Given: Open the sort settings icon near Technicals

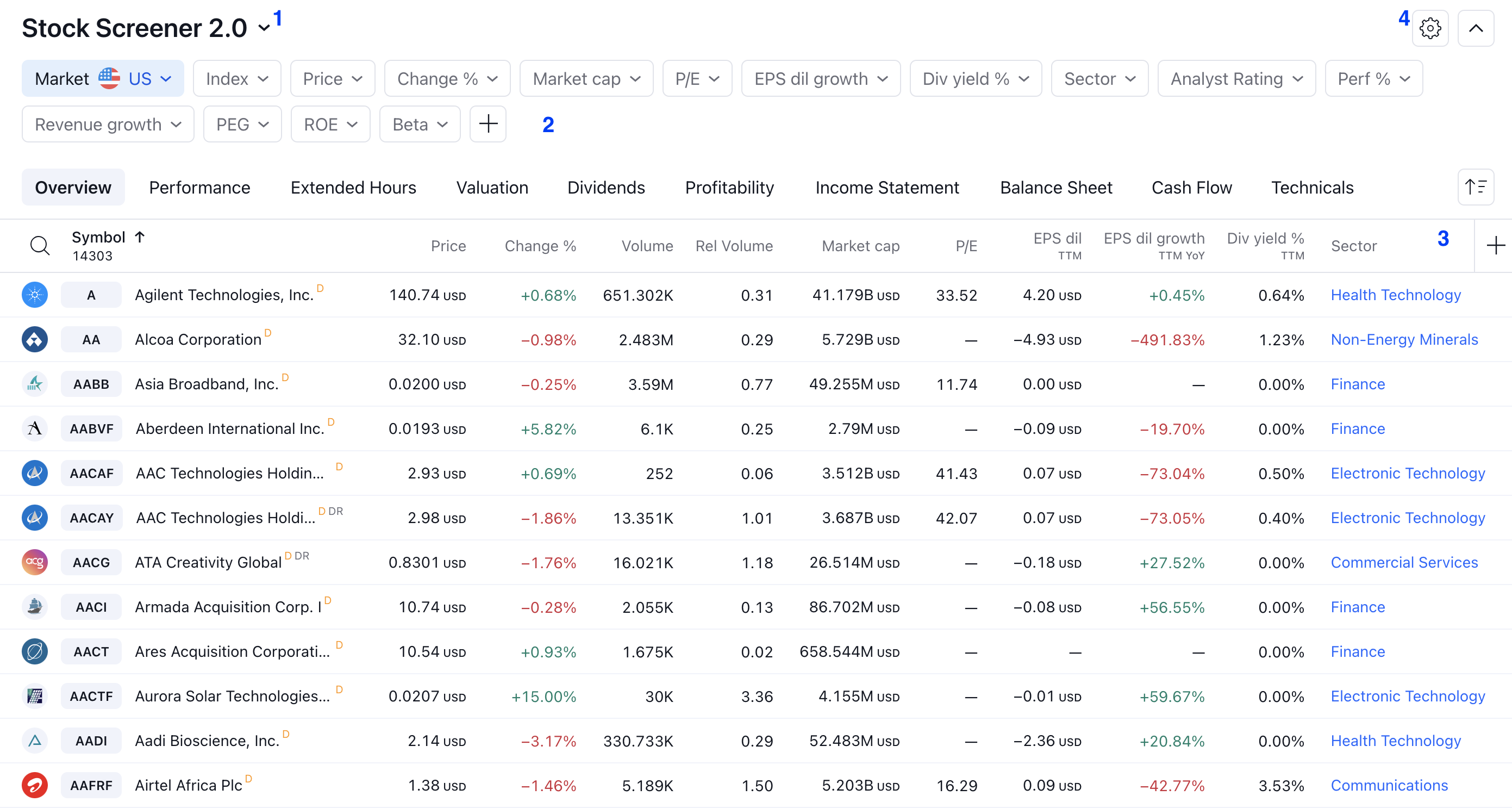Looking at the screenshot, I should (x=1475, y=188).
